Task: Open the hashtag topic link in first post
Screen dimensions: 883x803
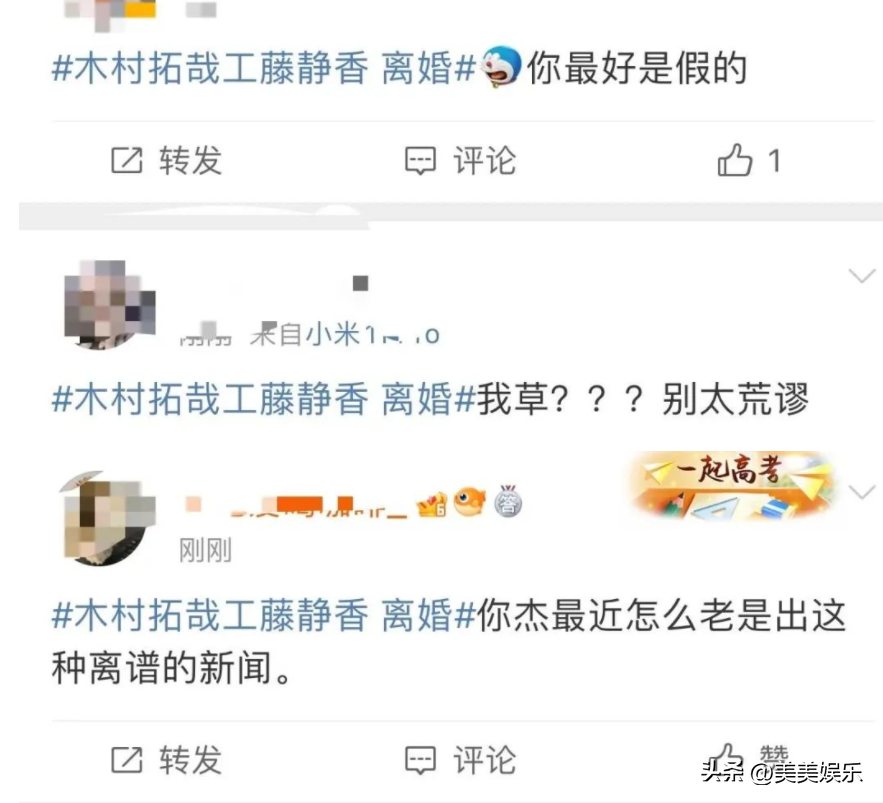Action: point(264,68)
